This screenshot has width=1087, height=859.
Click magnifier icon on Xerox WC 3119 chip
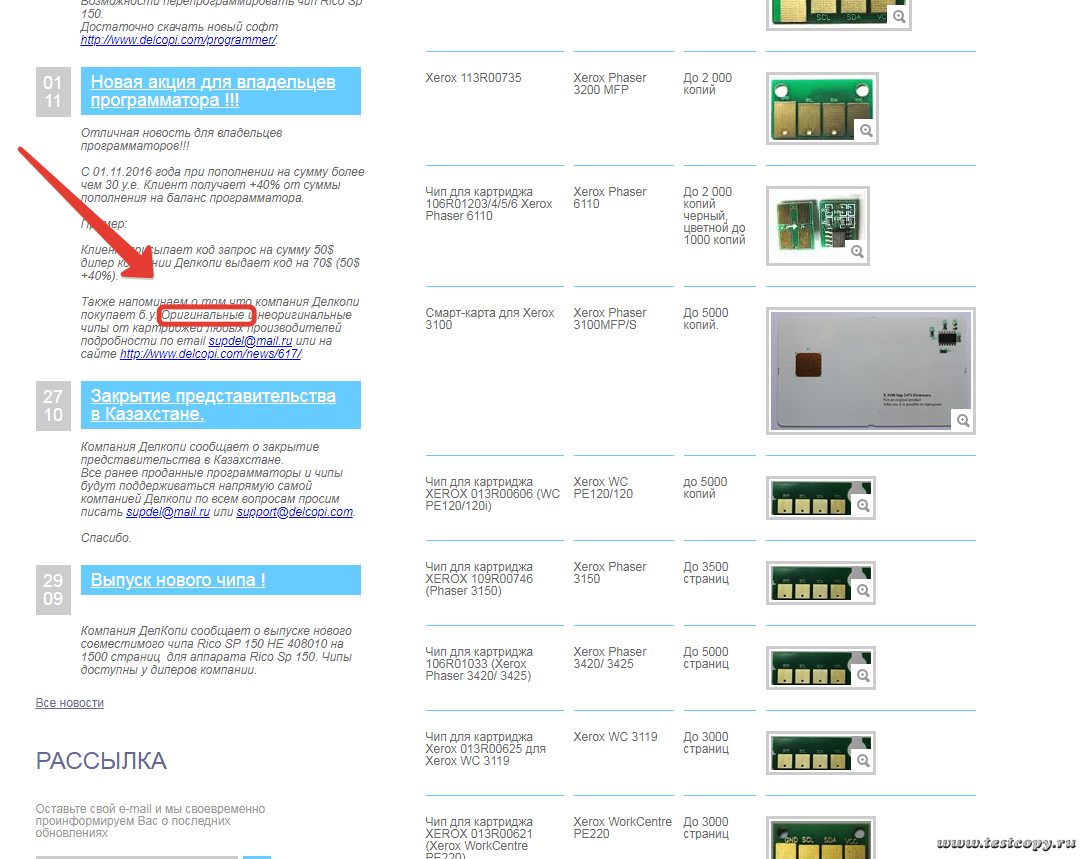coord(863,762)
